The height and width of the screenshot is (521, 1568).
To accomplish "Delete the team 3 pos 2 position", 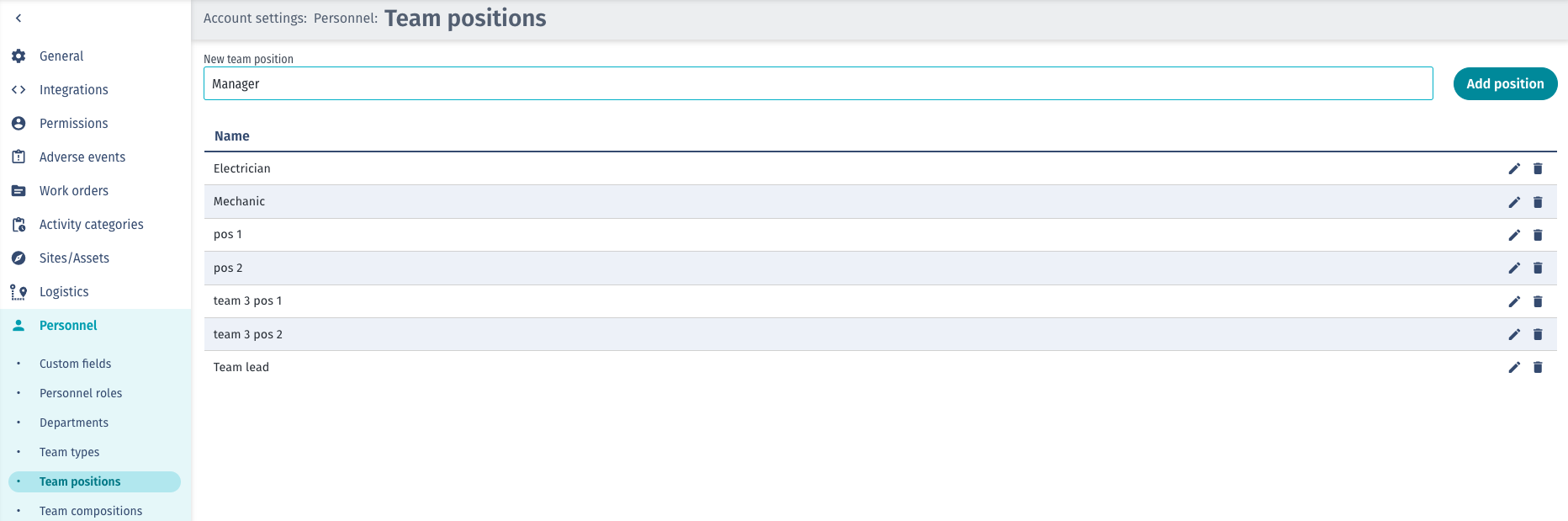I will tap(1538, 334).
